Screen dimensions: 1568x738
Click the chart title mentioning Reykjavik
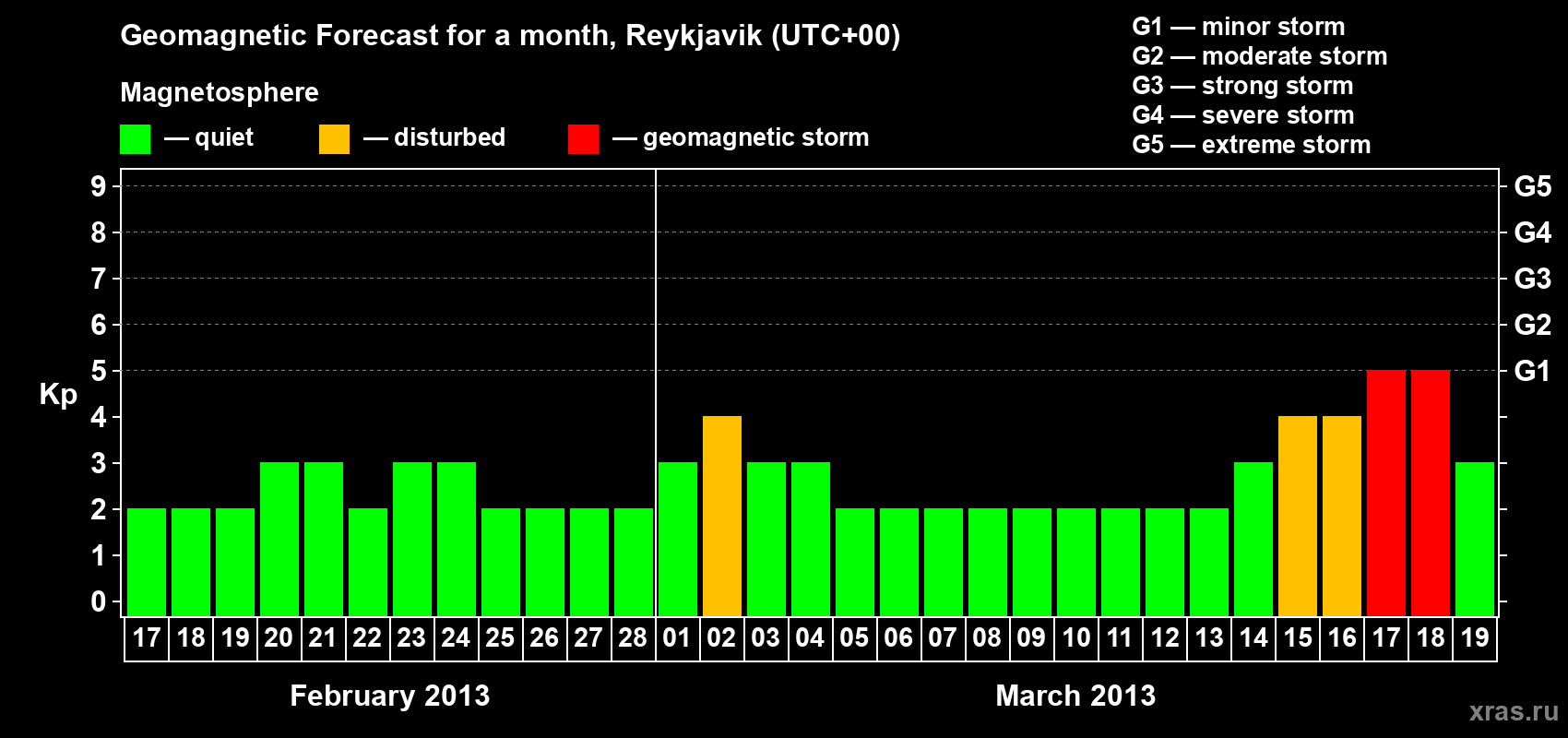coord(510,36)
